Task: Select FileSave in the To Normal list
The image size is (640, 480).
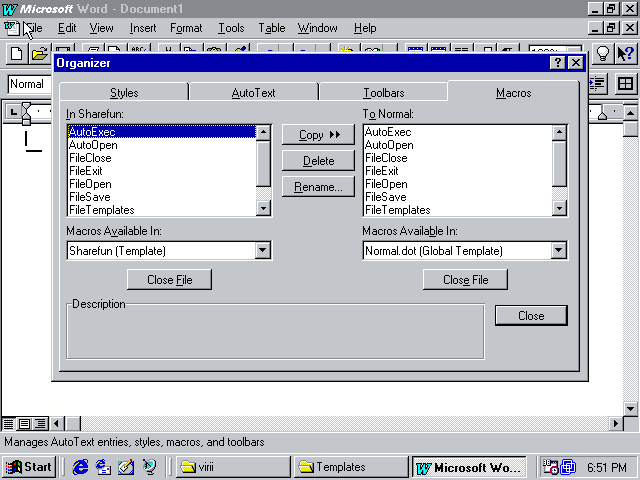Action: click(x=458, y=197)
